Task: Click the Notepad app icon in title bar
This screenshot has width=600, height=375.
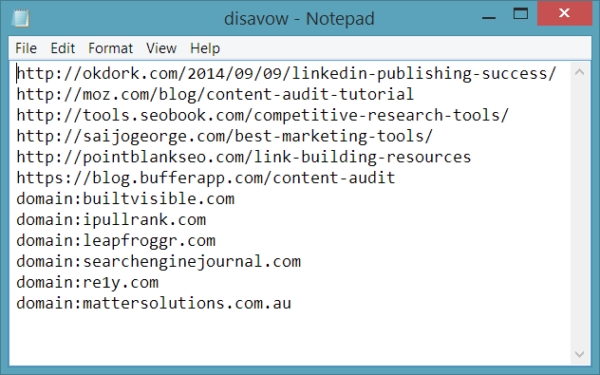Action: tap(20, 18)
